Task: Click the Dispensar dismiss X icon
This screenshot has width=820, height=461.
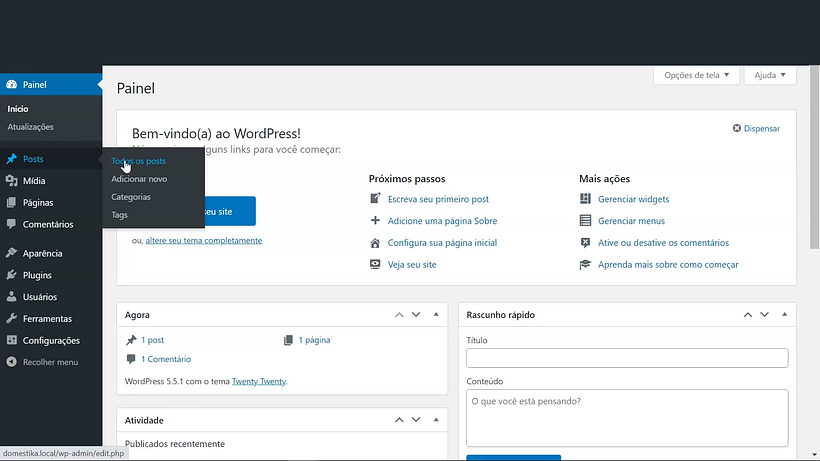Action: pyautogui.click(x=736, y=128)
